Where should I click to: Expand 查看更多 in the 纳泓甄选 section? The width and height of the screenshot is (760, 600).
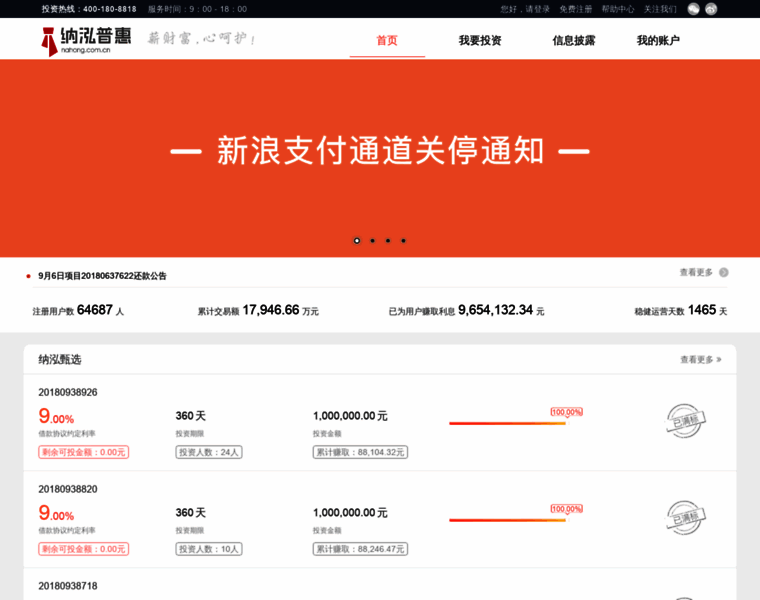[x=700, y=359]
